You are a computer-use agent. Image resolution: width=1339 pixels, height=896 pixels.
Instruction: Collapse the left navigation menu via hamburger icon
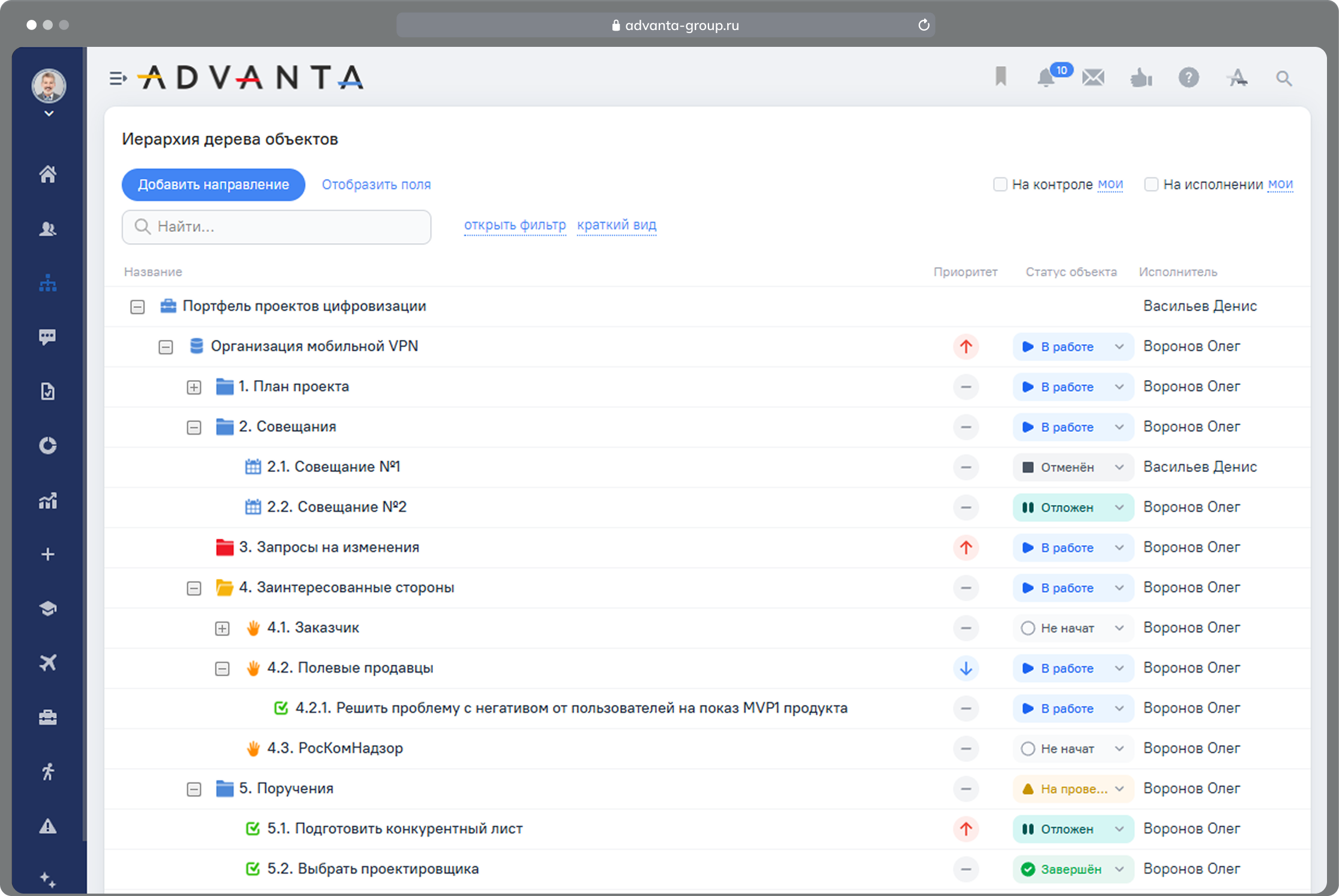pos(118,78)
